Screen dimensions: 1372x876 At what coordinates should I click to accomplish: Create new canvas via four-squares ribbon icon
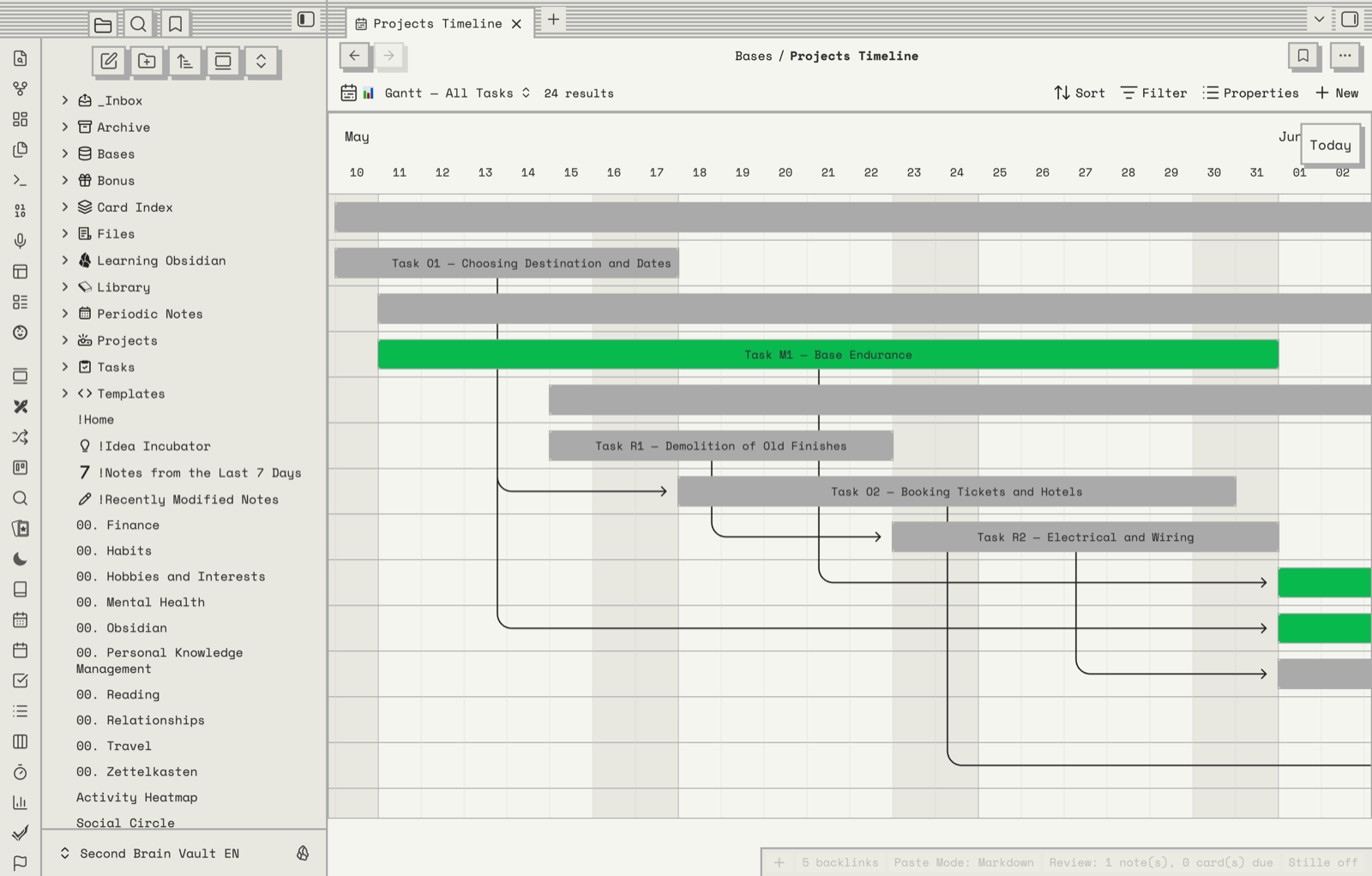pos(21,119)
